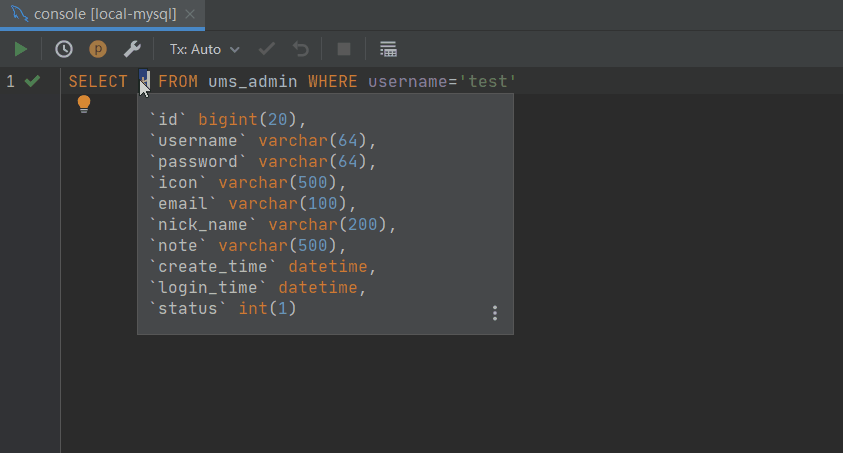843x453 pixels.
Task: Click the orange P playground icon
Action: point(98,49)
